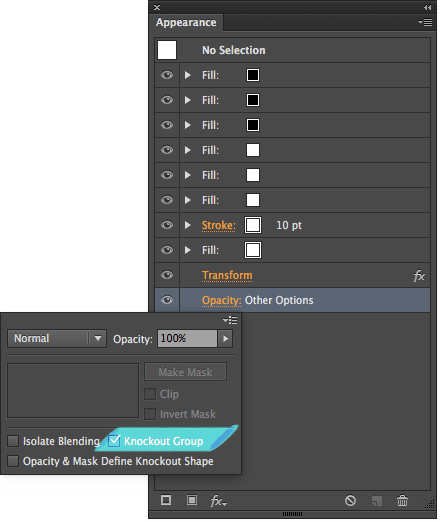Open the Transparency popup options menu
Viewport: 440px width, 522px height.
pyautogui.click(x=230, y=320)
